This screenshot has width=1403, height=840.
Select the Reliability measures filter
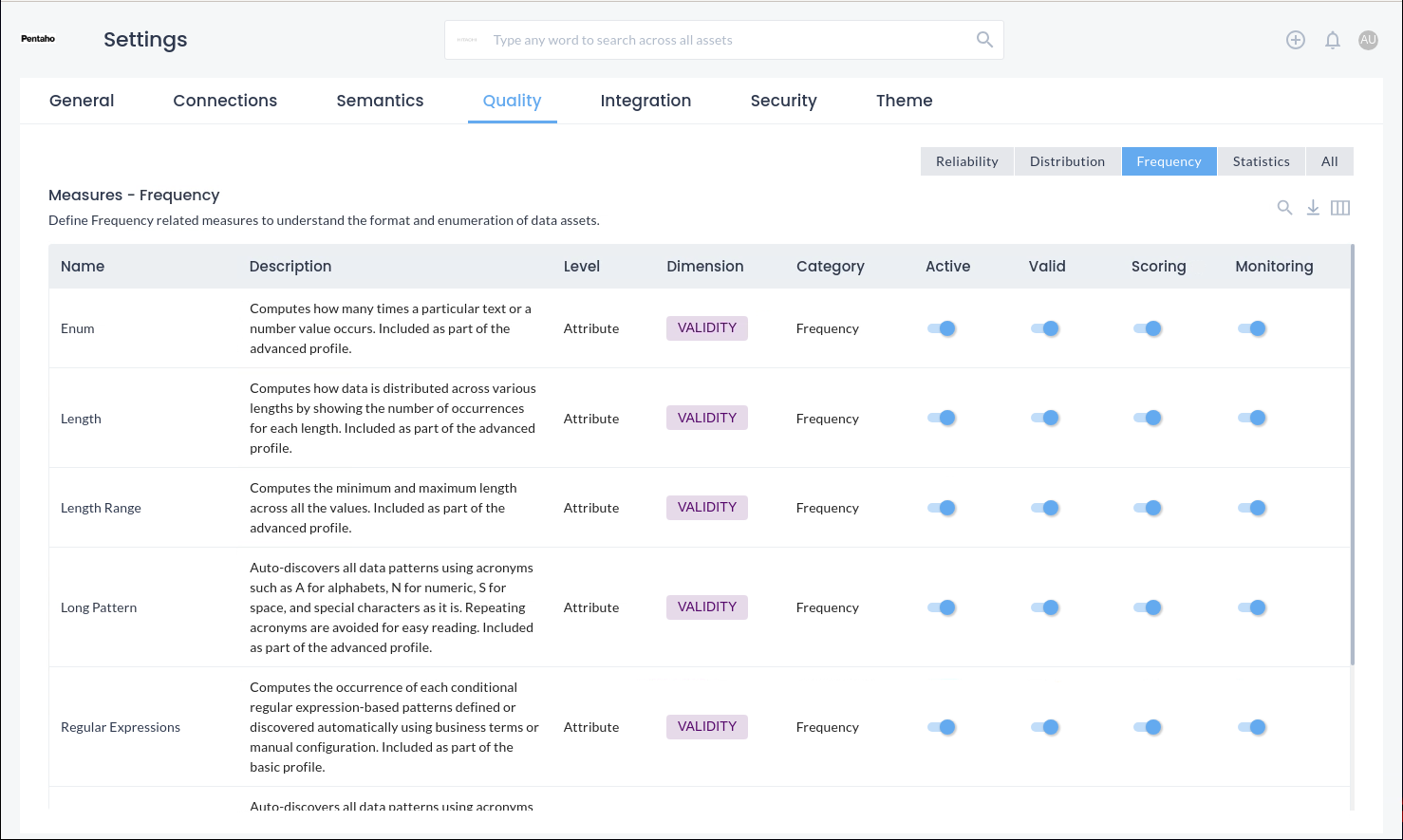966,161
